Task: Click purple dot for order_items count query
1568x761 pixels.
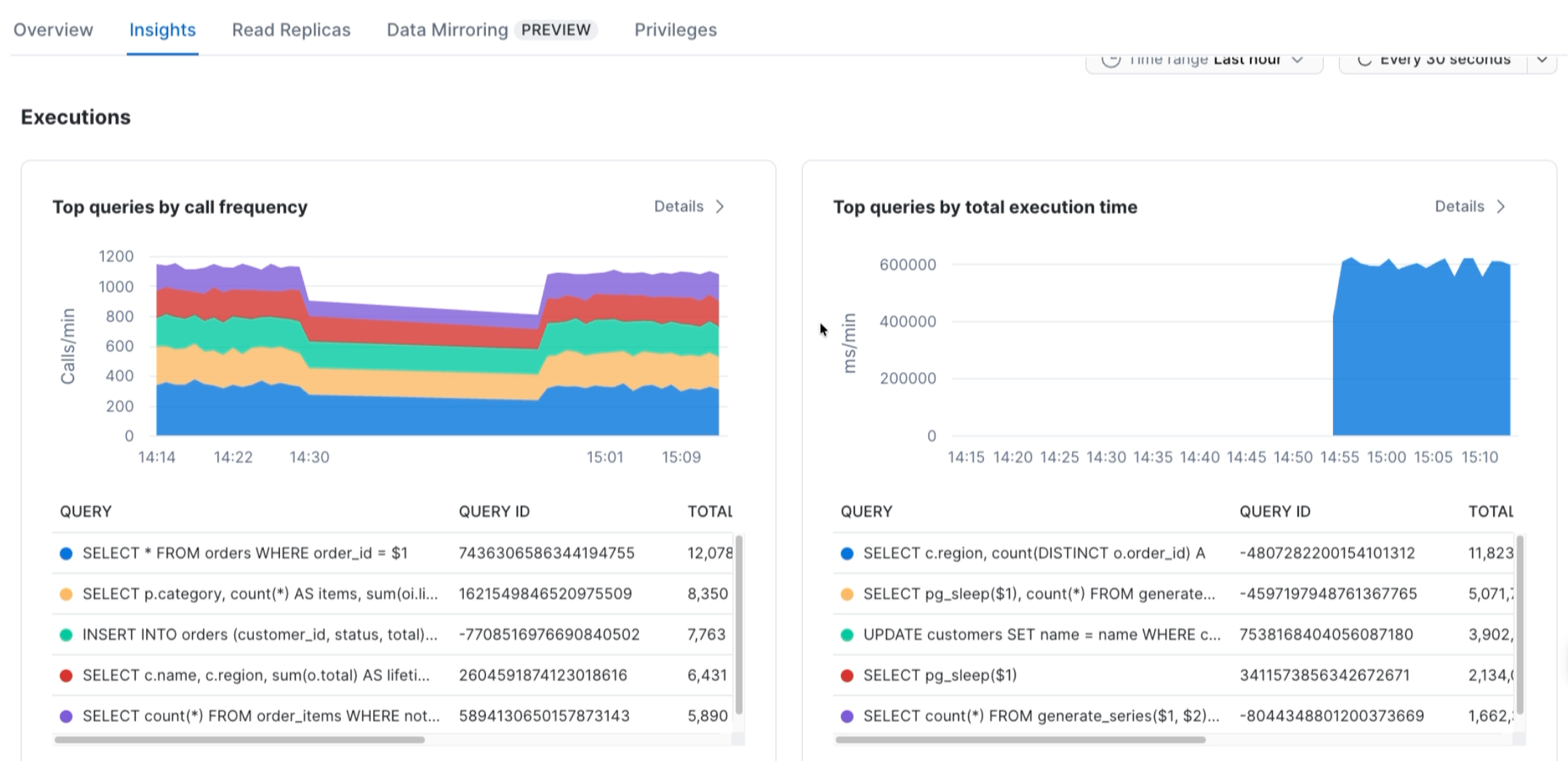Action: 66,717
